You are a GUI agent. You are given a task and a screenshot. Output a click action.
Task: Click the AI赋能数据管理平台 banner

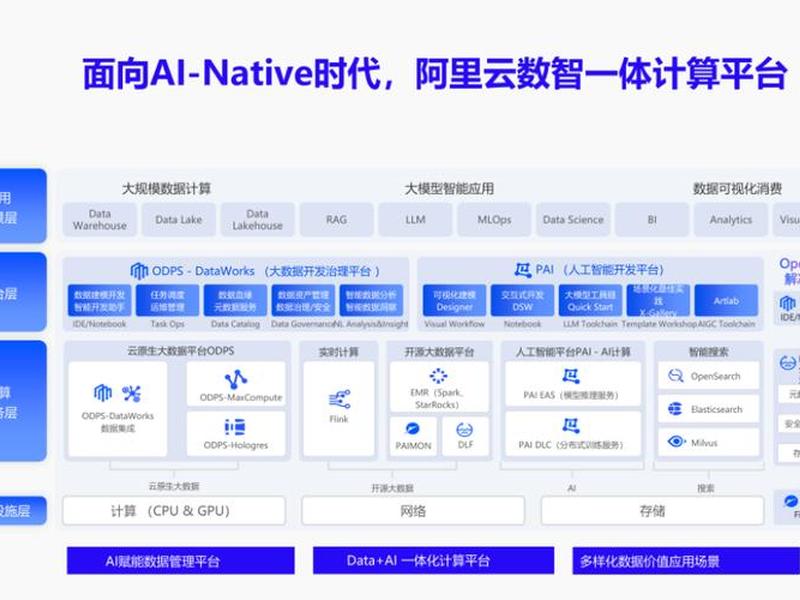(x=181, y=561)
